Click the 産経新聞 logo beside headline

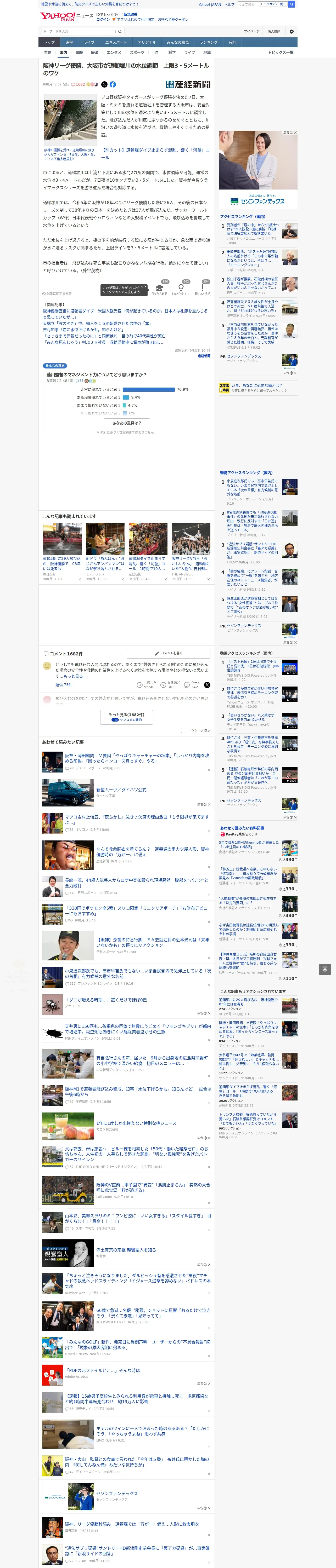188,85
